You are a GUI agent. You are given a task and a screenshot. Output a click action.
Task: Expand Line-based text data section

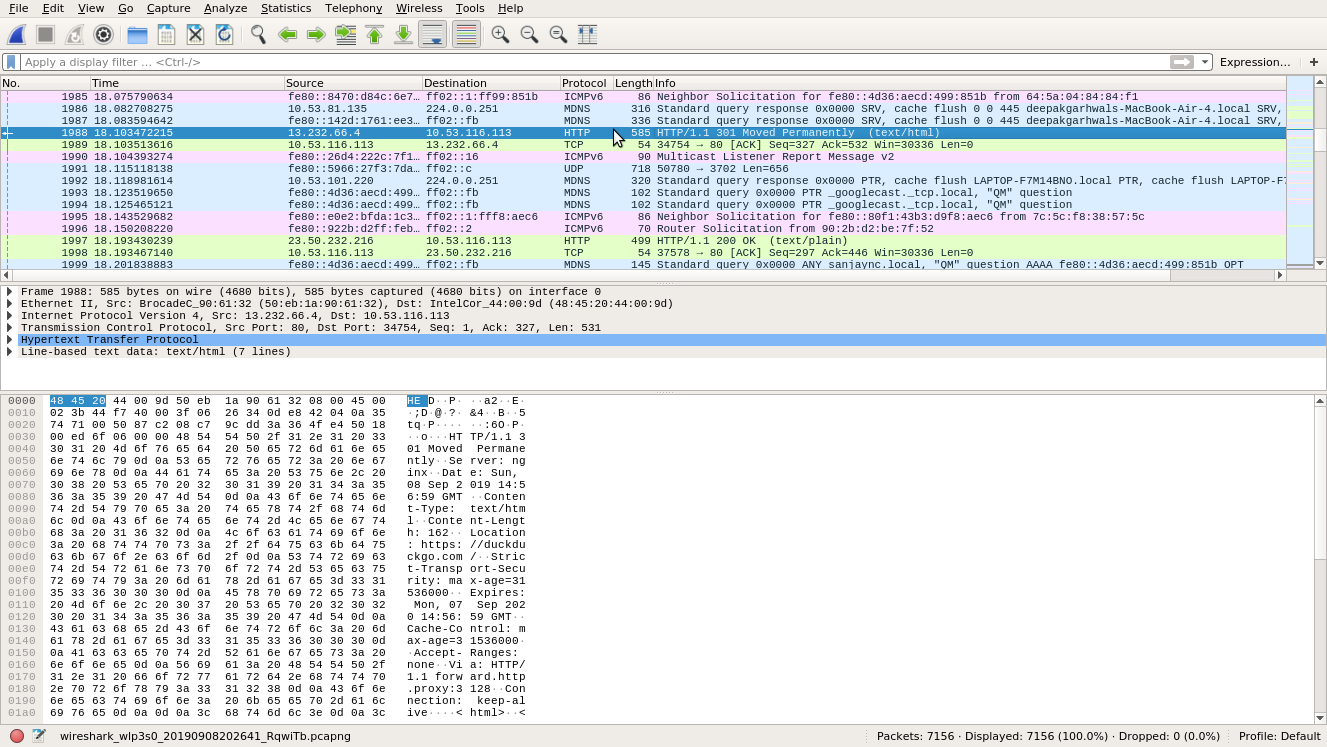pos(9,352)
